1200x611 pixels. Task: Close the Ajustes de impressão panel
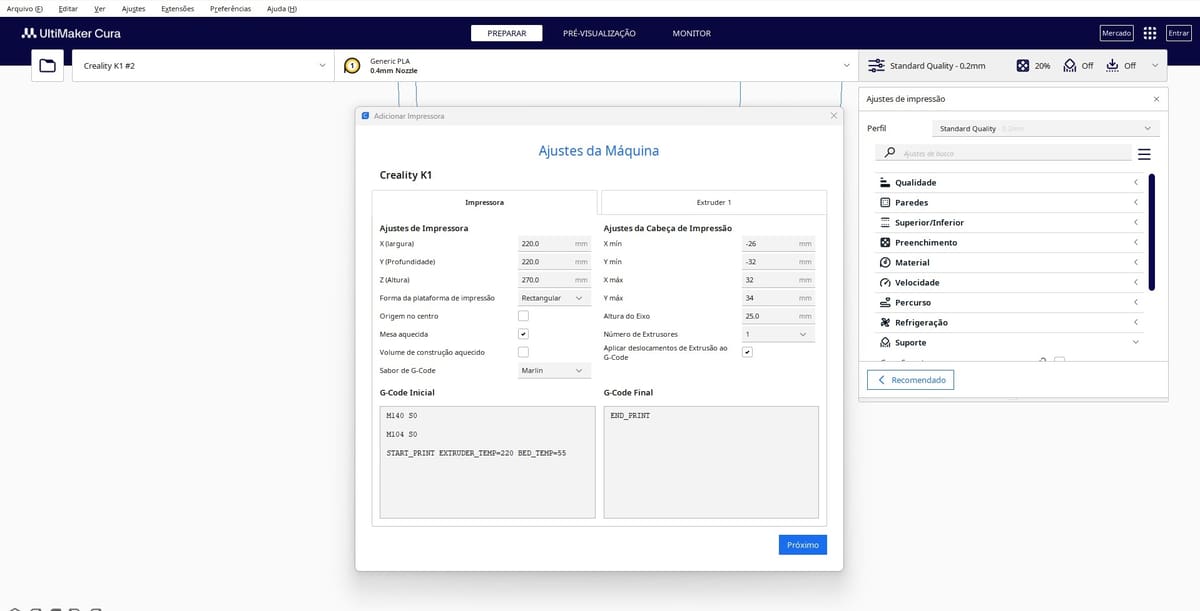1157,99
